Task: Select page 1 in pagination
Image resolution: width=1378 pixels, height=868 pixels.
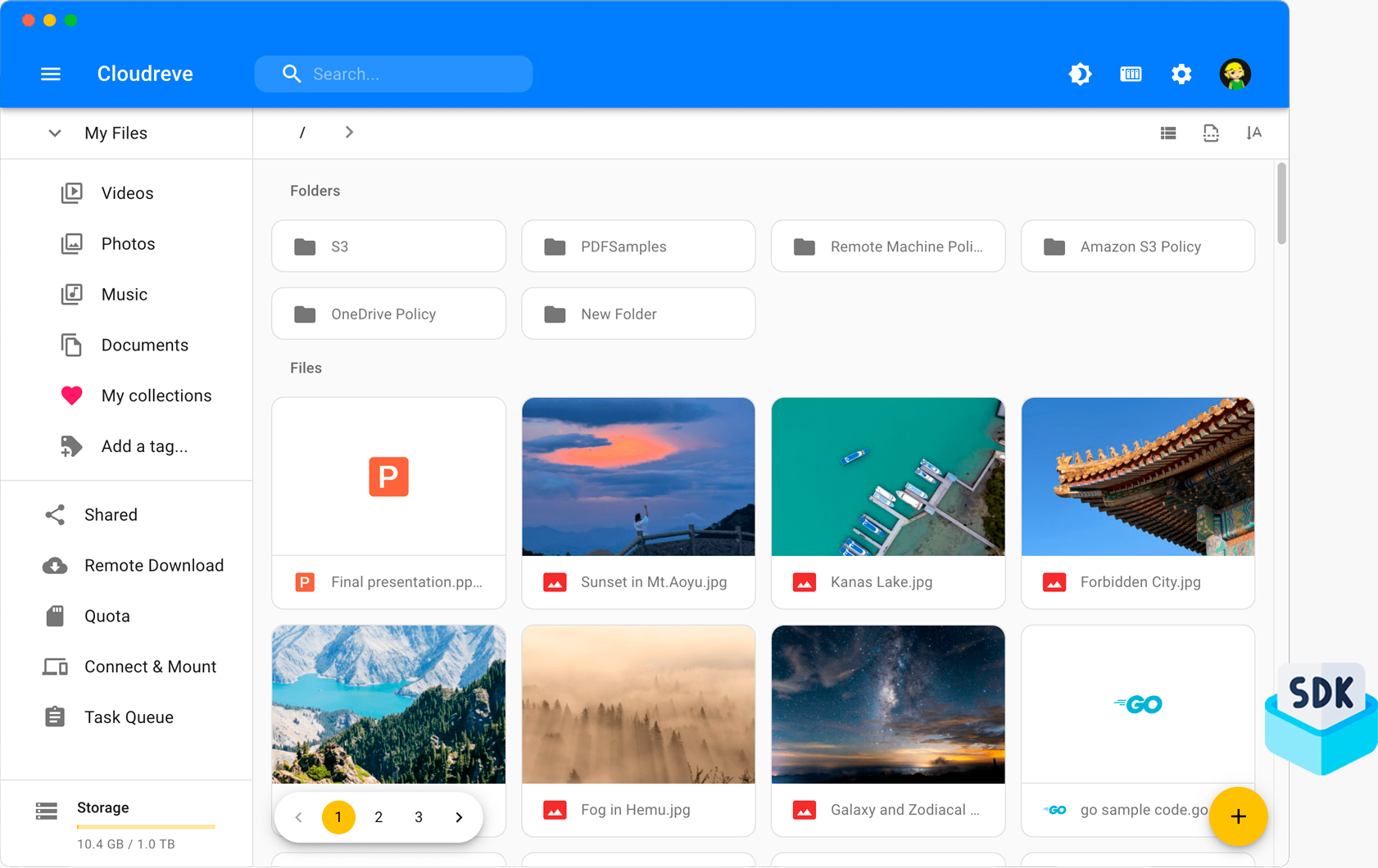Action: (x=338, y=817)
